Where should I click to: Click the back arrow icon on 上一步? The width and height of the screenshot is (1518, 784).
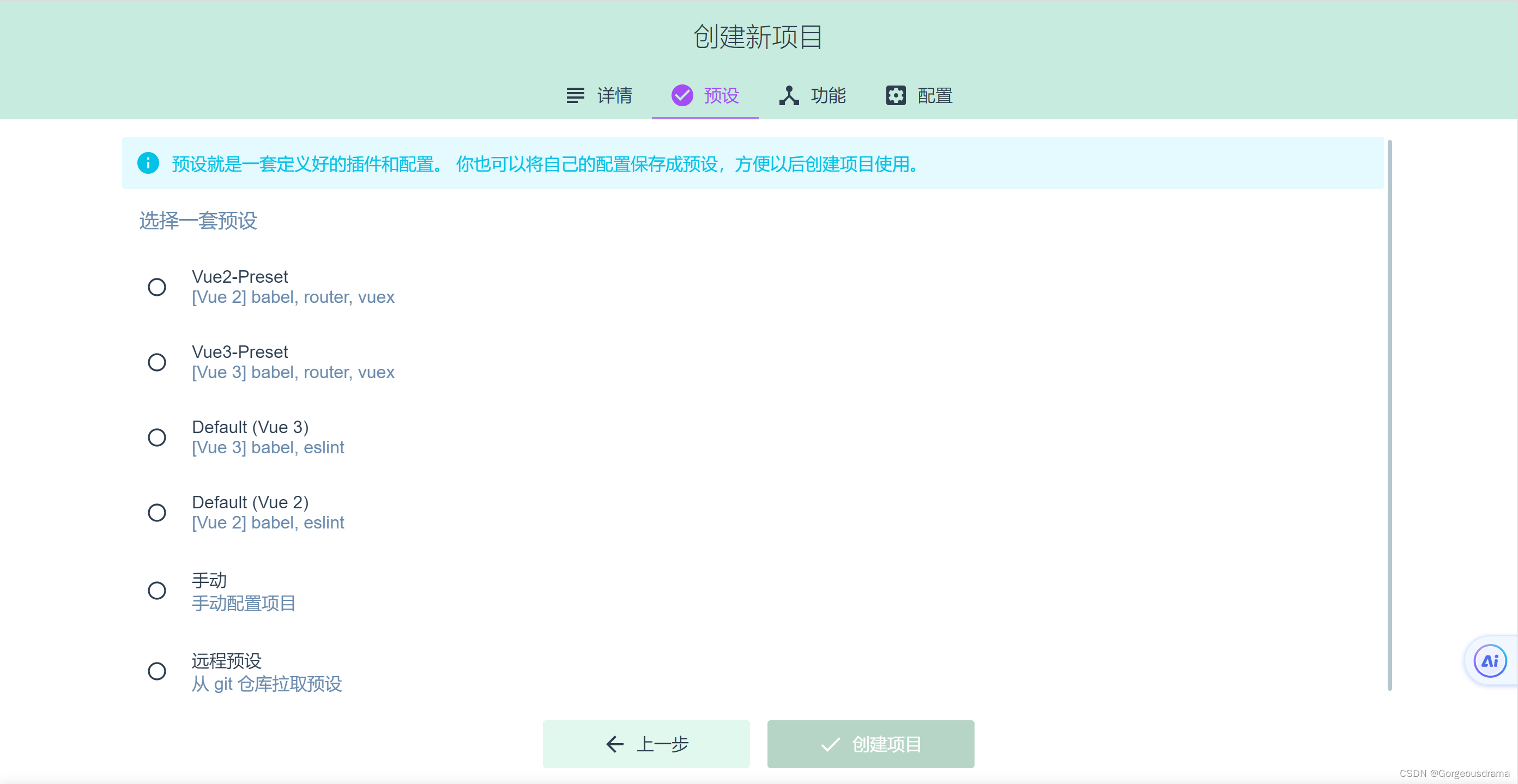point(615,744)
